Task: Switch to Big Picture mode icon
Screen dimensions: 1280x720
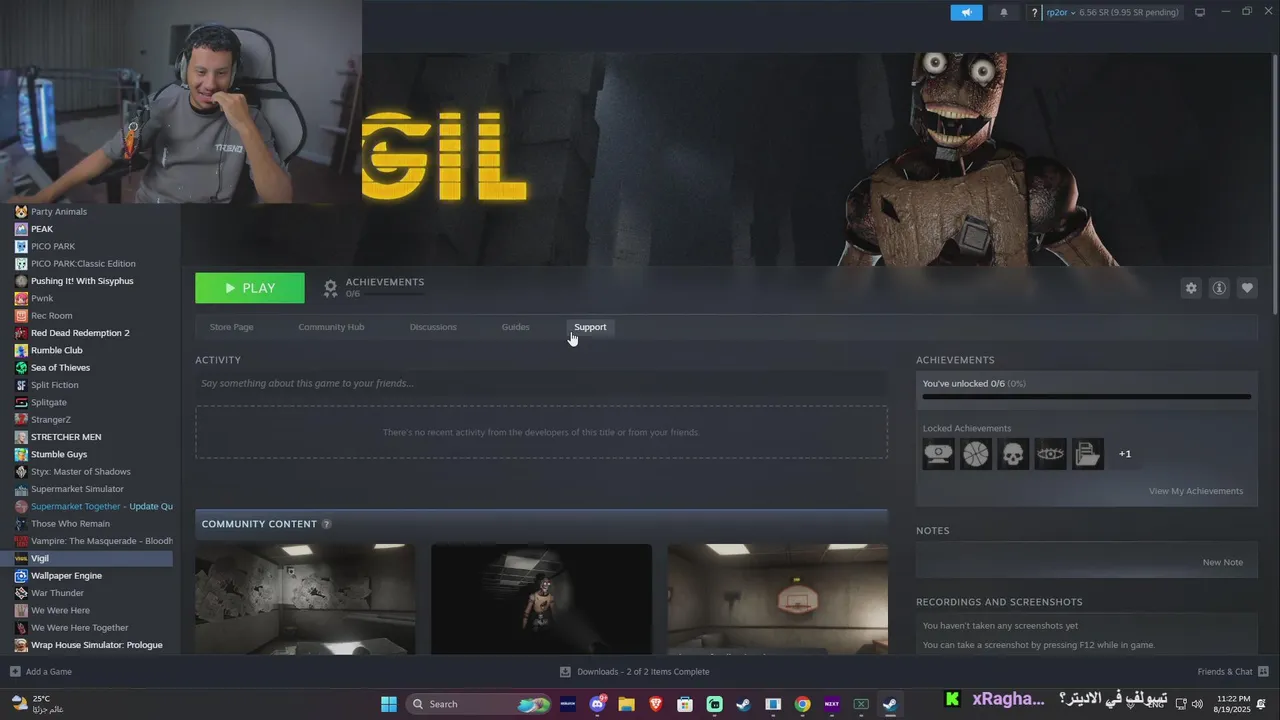Action: coord(1200,12)
